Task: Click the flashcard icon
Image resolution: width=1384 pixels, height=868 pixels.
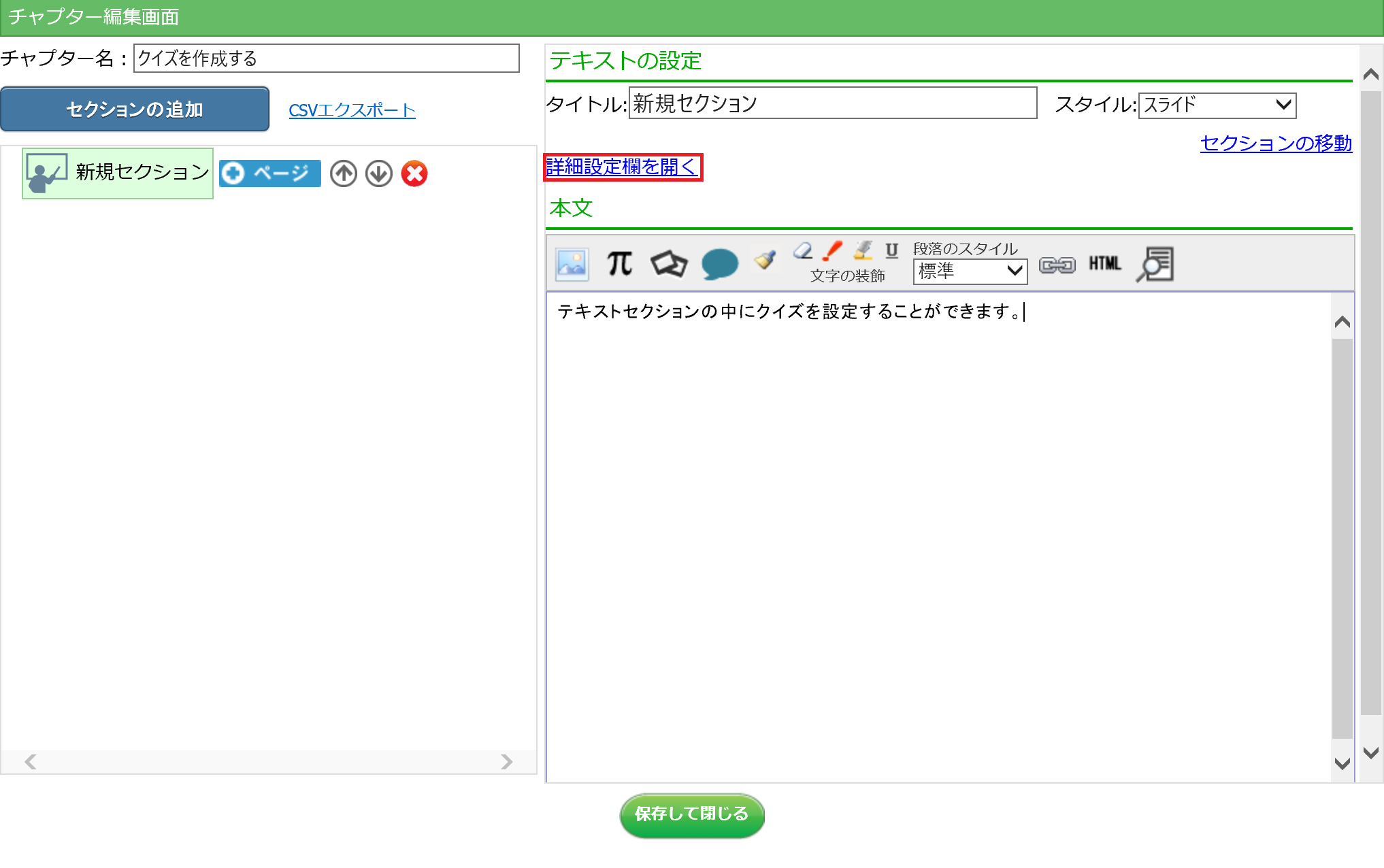Action: [x=668, y=264]
